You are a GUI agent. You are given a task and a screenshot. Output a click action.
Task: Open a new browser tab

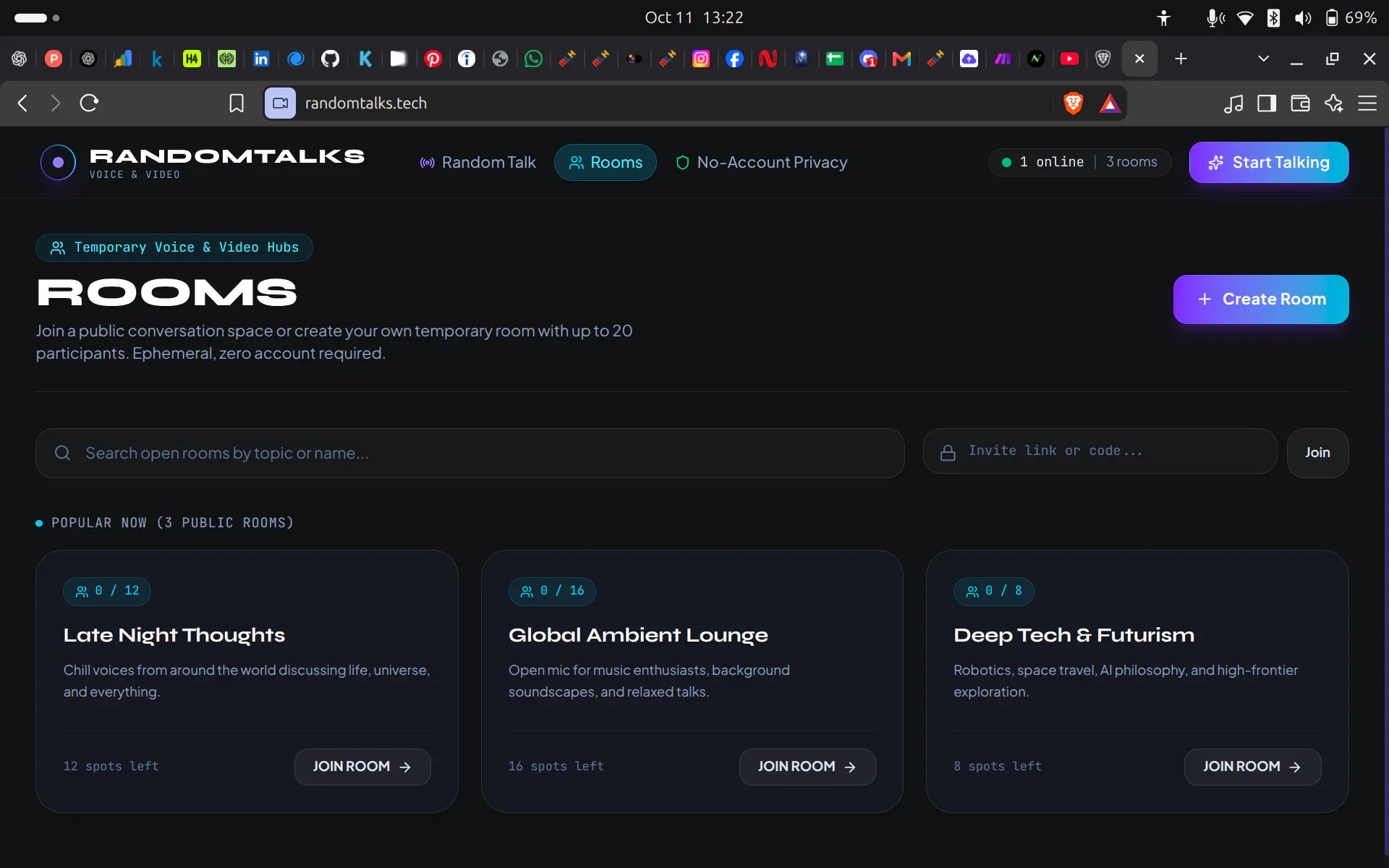click(1181, 59)
